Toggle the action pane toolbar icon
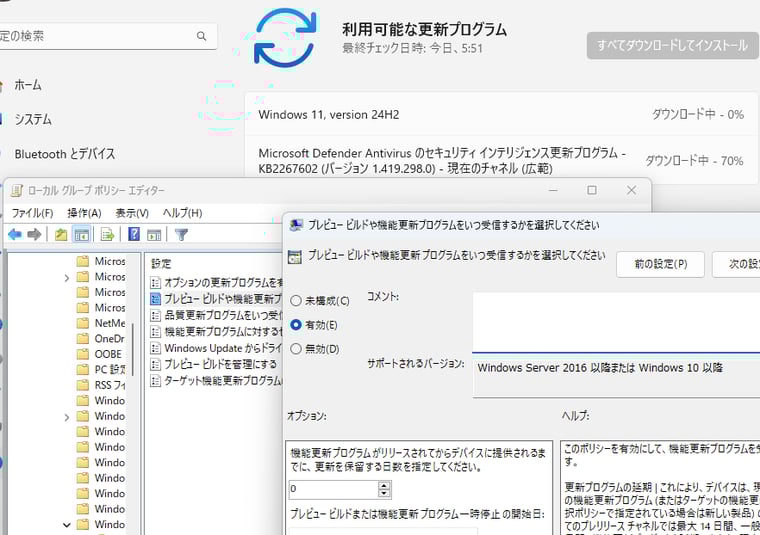 pyautogui.click(x=154, y=235)
